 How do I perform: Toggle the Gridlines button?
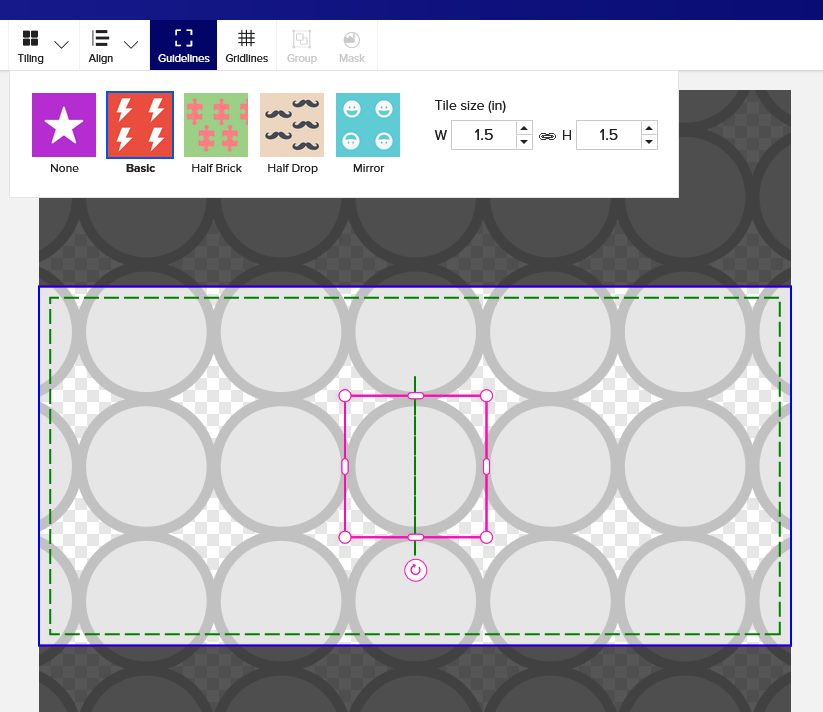(247, 45)
